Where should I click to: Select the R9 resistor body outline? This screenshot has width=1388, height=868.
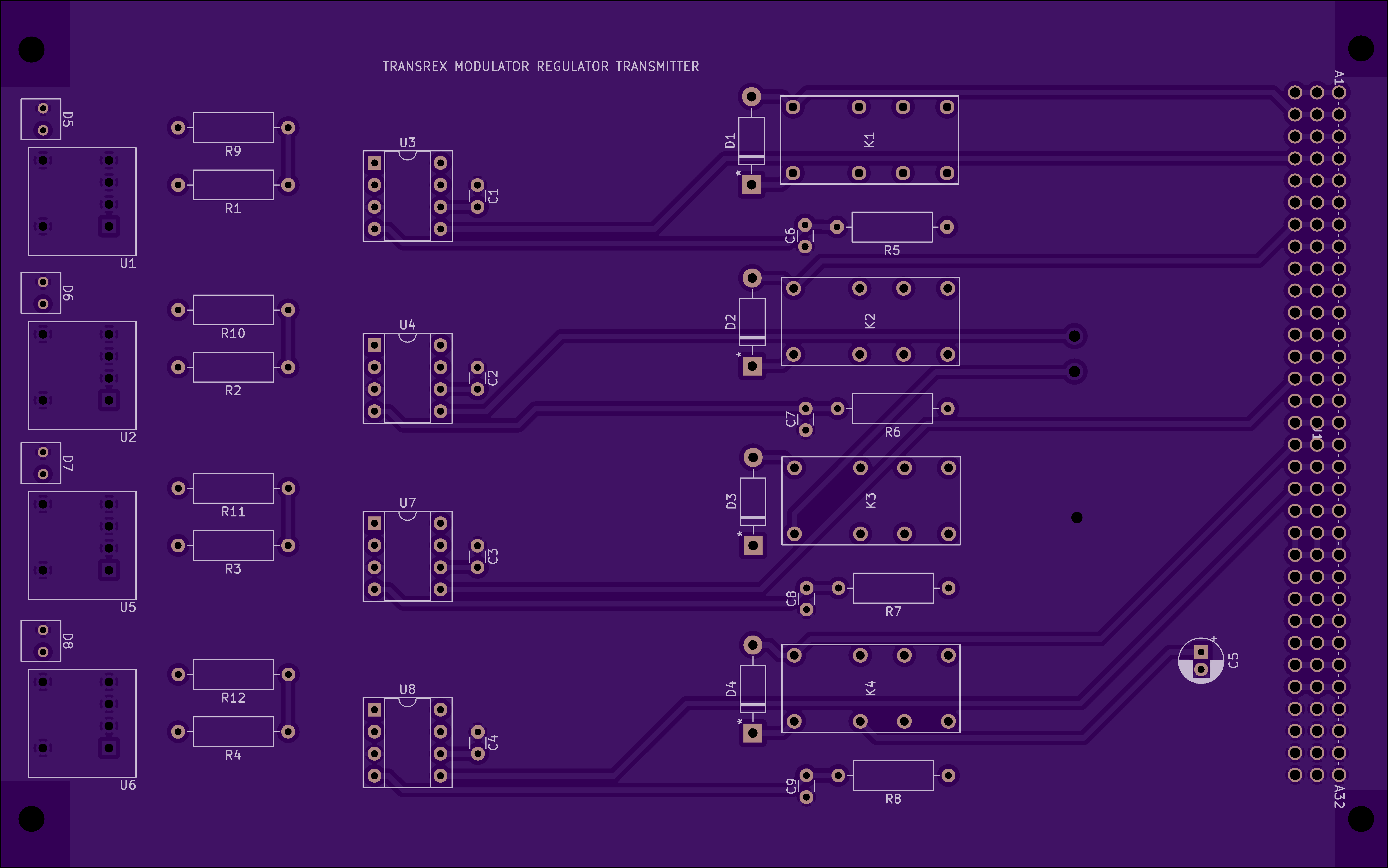pos(233,127)
